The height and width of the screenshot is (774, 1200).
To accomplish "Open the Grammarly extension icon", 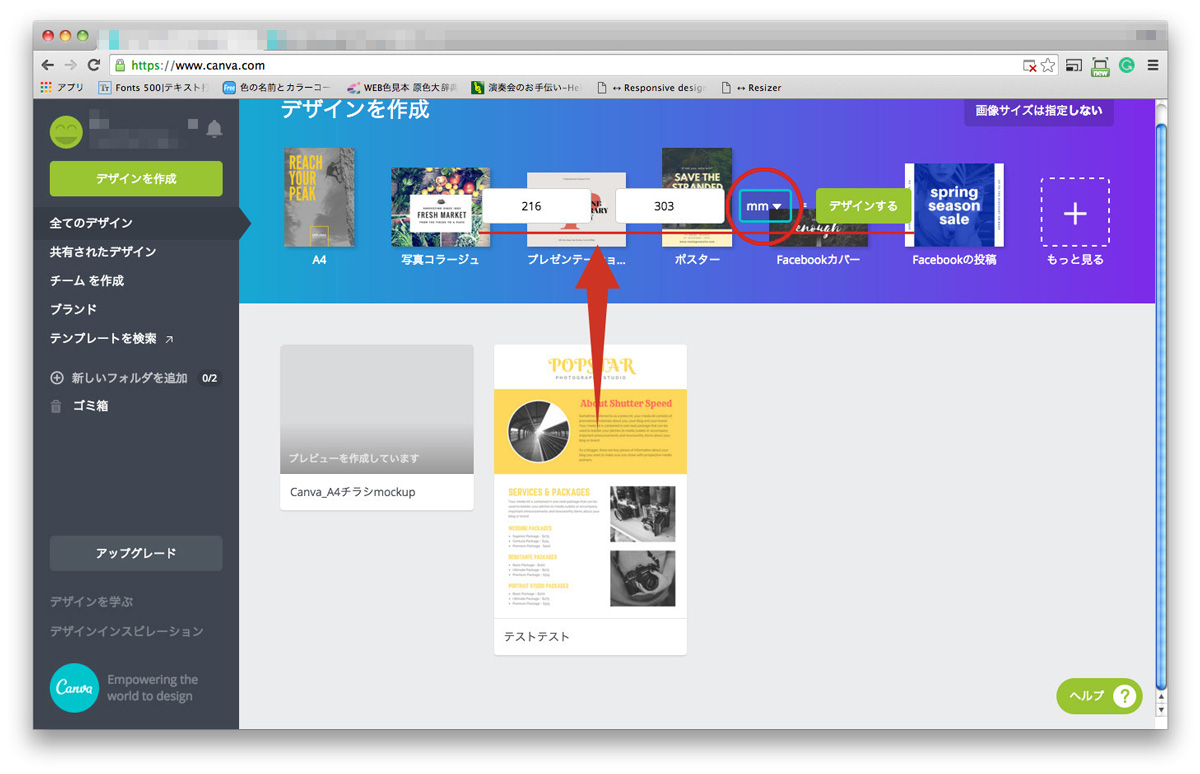I will (x=1126, y=65).
